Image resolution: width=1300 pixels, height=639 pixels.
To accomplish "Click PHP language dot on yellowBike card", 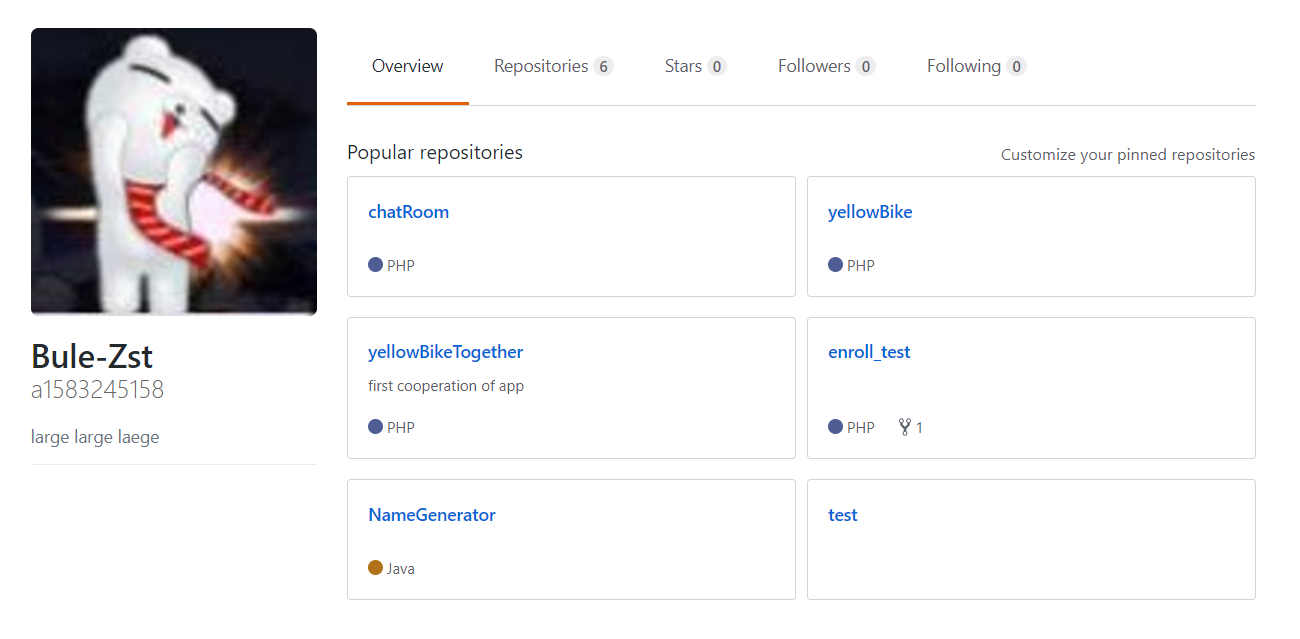I will (836, 265).
